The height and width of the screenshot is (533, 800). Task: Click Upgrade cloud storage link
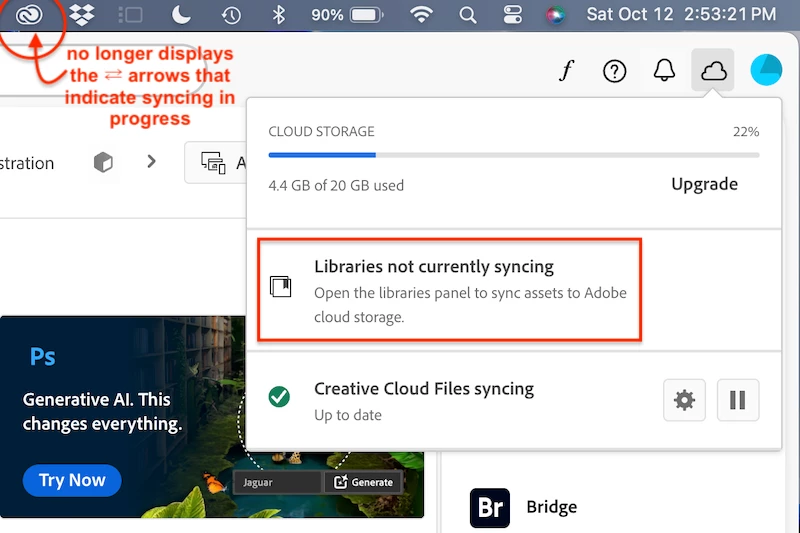(x=704, y=184)
